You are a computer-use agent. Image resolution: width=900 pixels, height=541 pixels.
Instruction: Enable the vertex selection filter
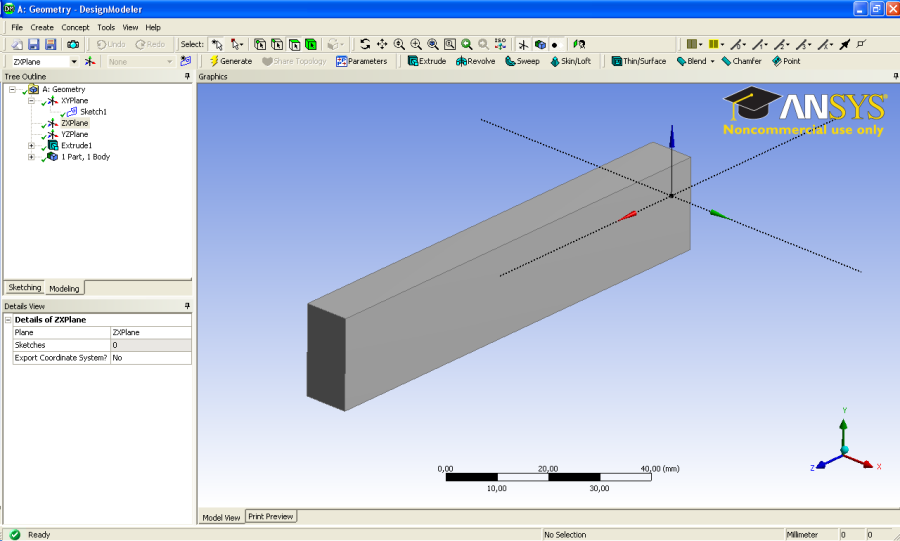(260, 44)
